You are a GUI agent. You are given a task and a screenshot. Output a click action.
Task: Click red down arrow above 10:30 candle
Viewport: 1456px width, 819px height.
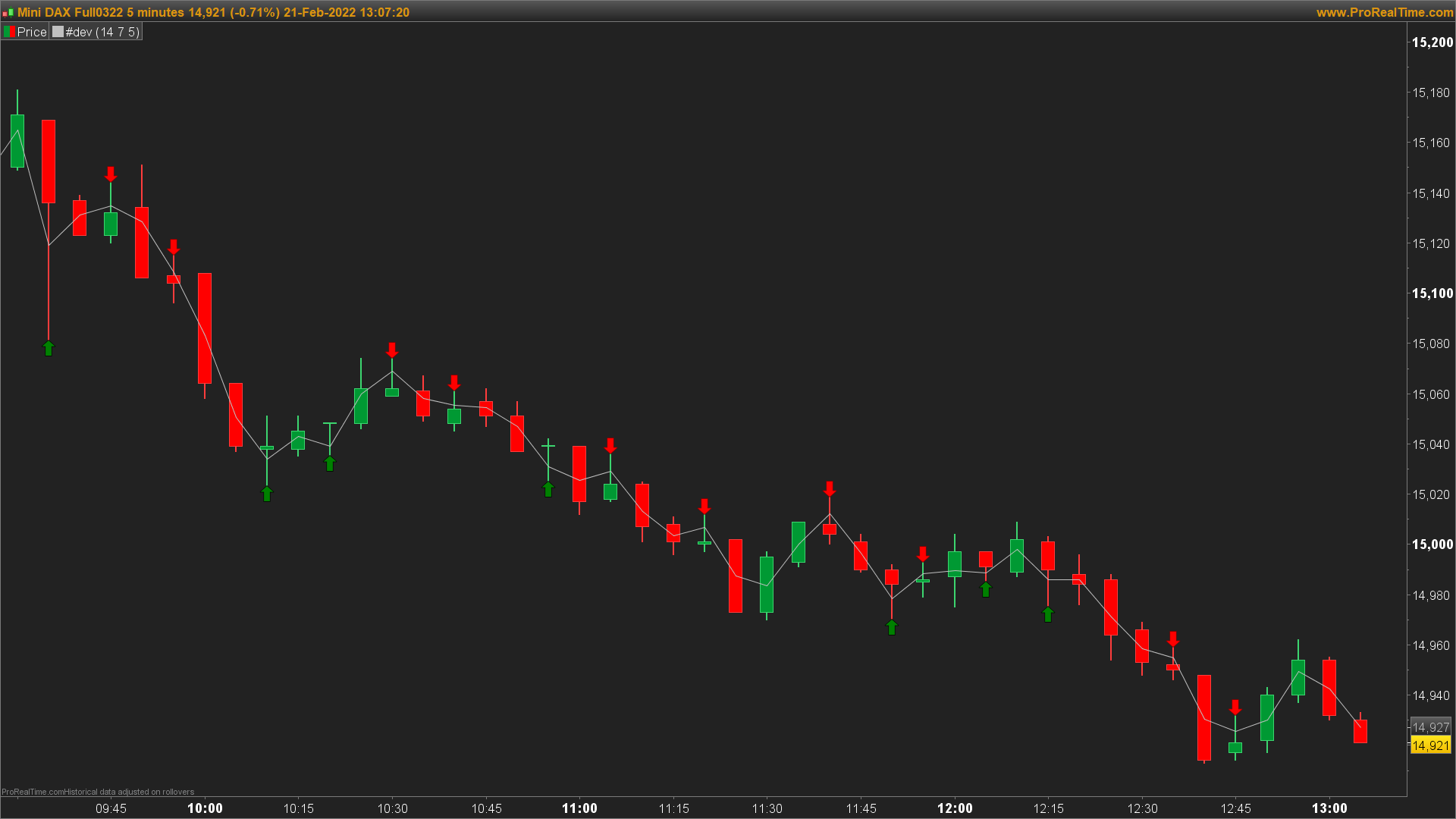point(392,350)
